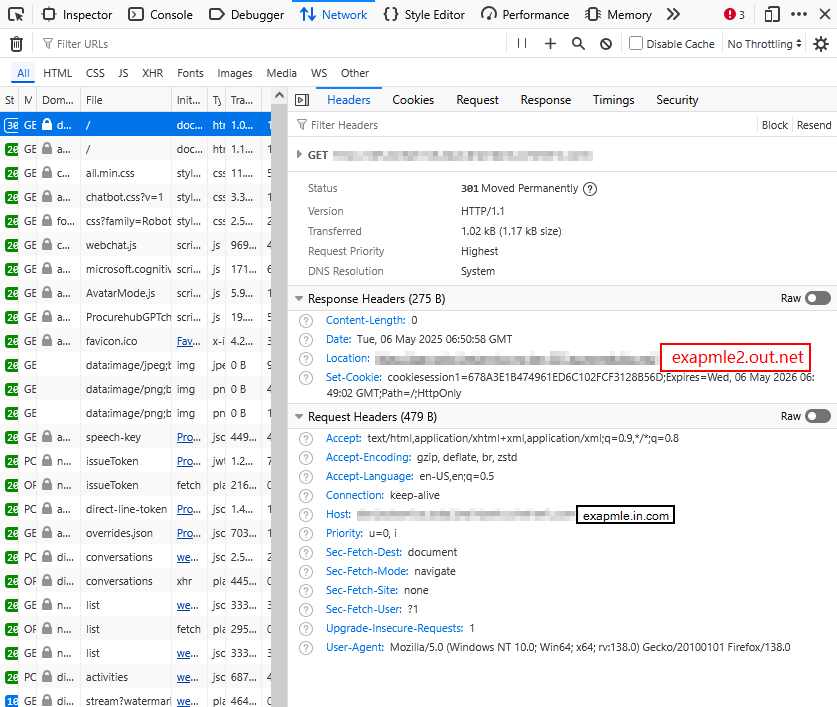Clear network log with trash icon
Screen dimensions: 837x707
click(x=17, y=44)
